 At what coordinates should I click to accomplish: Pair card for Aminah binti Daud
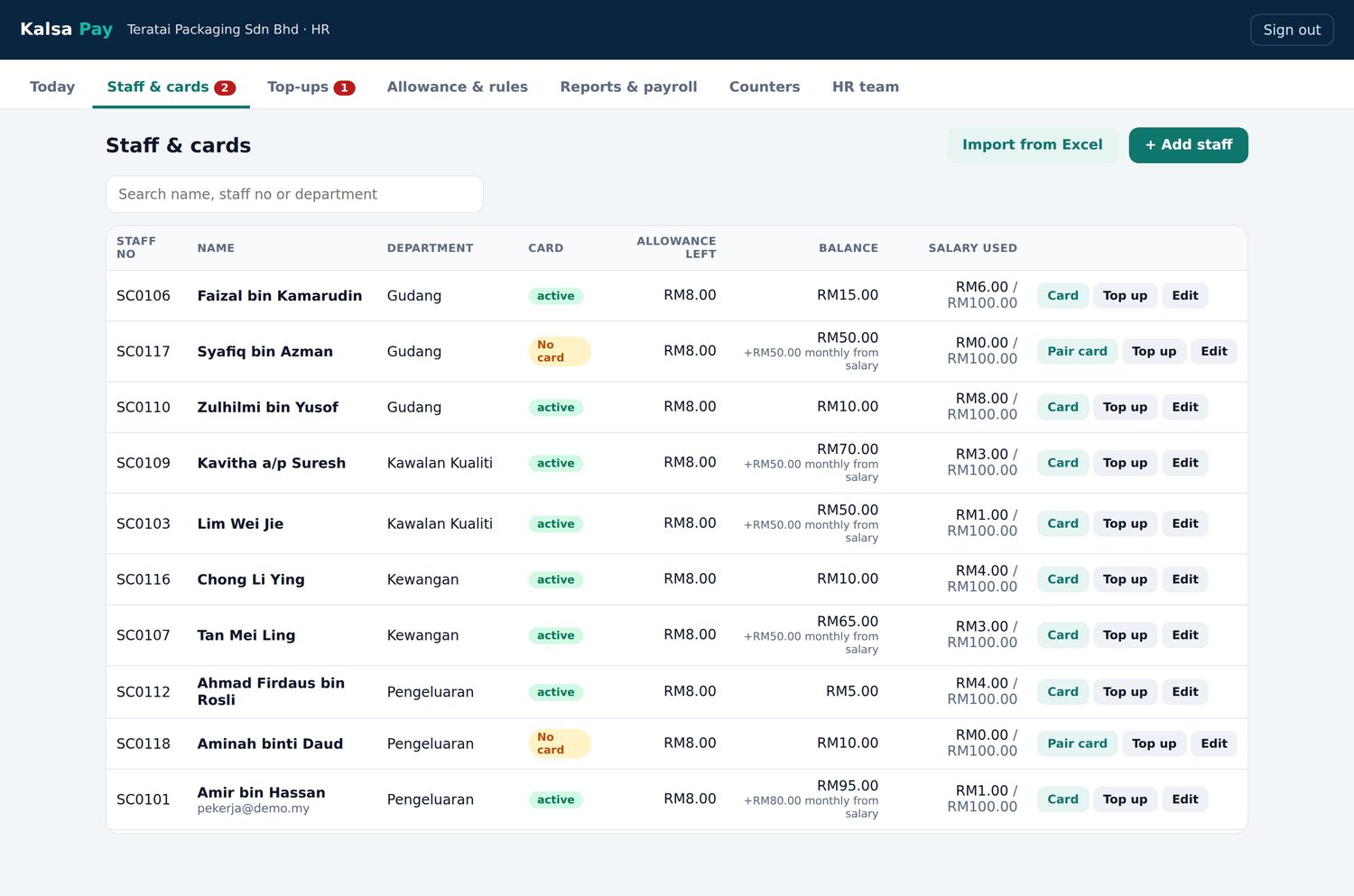click(1077, 744)
